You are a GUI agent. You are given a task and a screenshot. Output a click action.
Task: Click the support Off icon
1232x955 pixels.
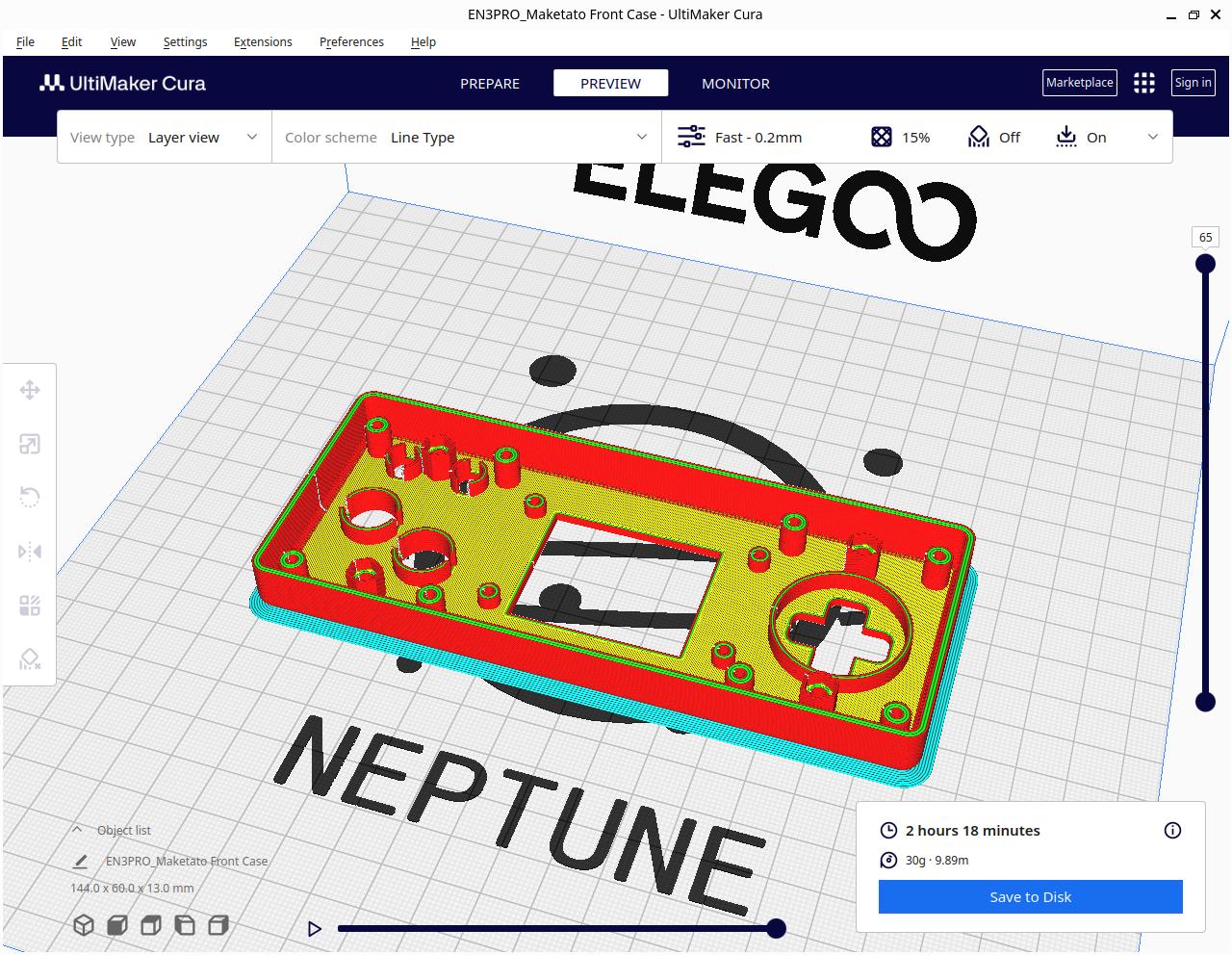[x=979, y=137]
